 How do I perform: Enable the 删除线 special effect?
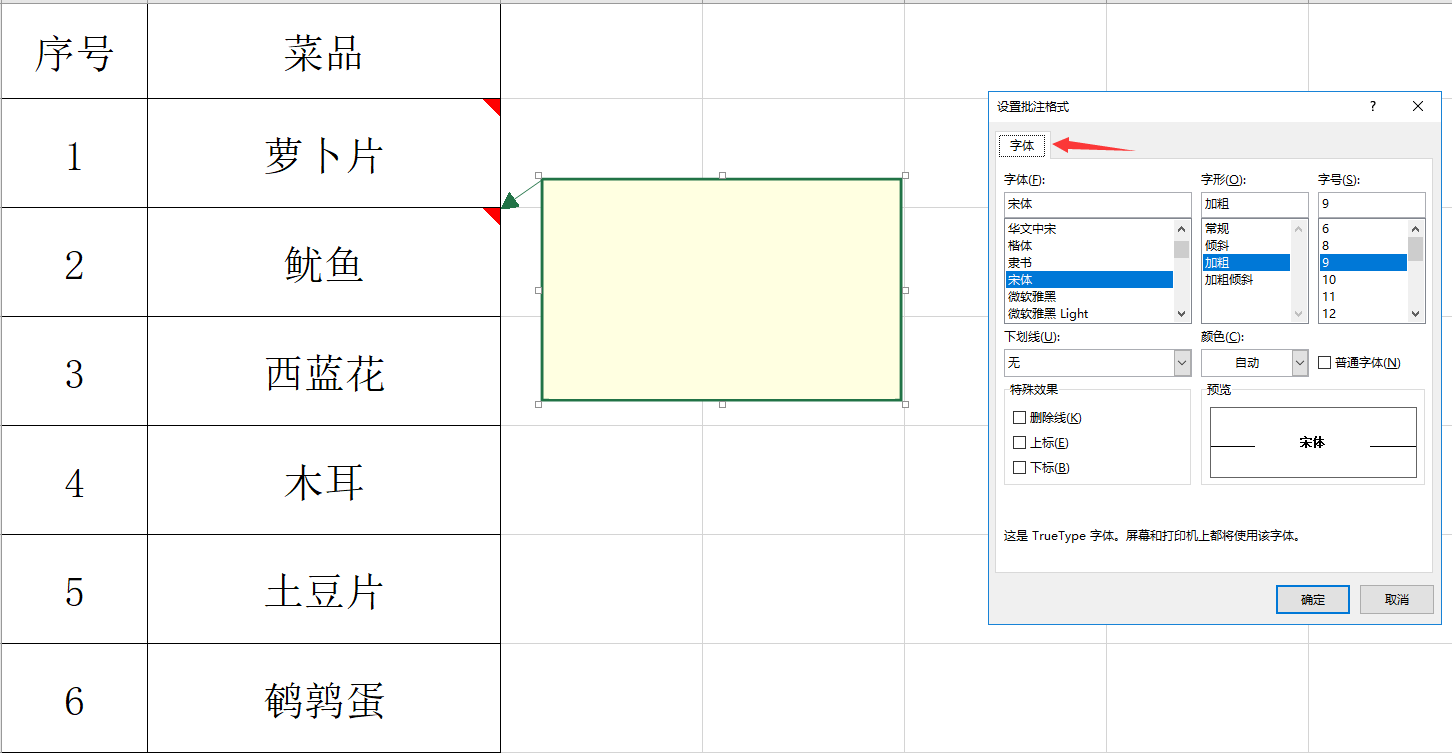[x=1019, y=417]
